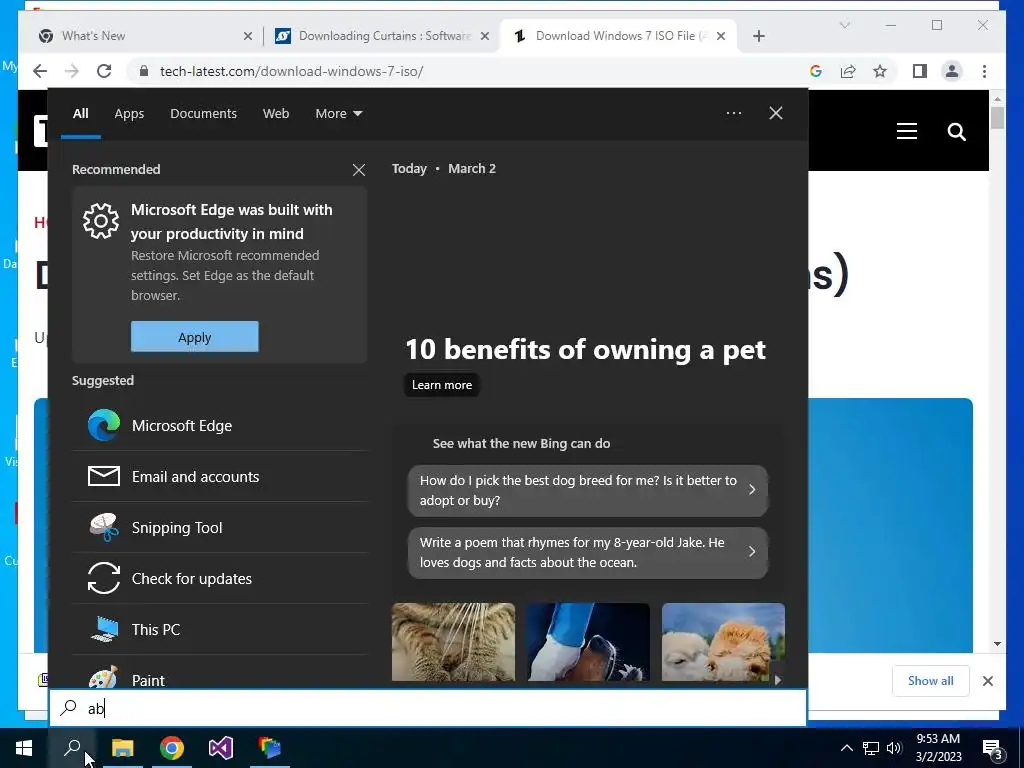Image resolution: width=1024 pixels, height=768 pixels.
Task: Switch to Chrome on the taskbar
Action: [172, 748]
